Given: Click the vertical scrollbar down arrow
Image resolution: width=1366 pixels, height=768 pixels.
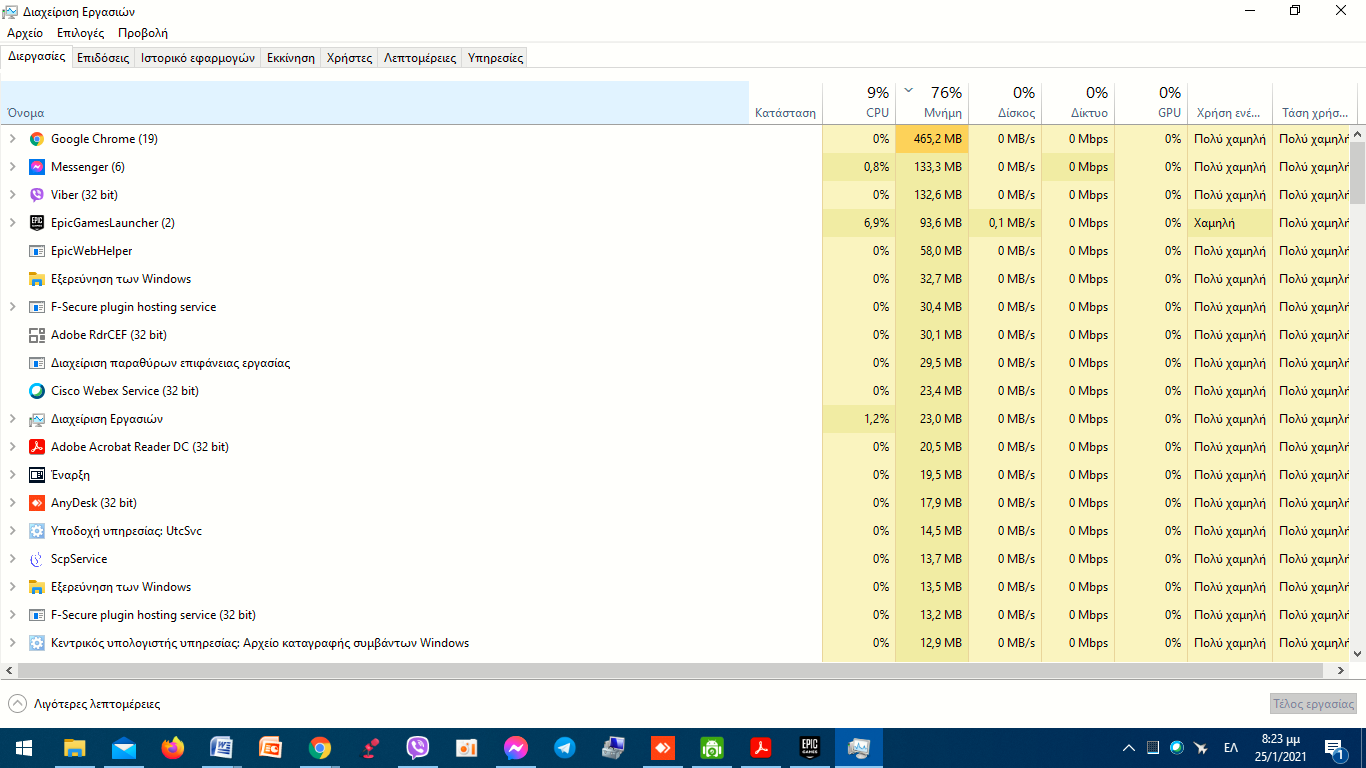Looking at the screenshot, I should 1358,653.
